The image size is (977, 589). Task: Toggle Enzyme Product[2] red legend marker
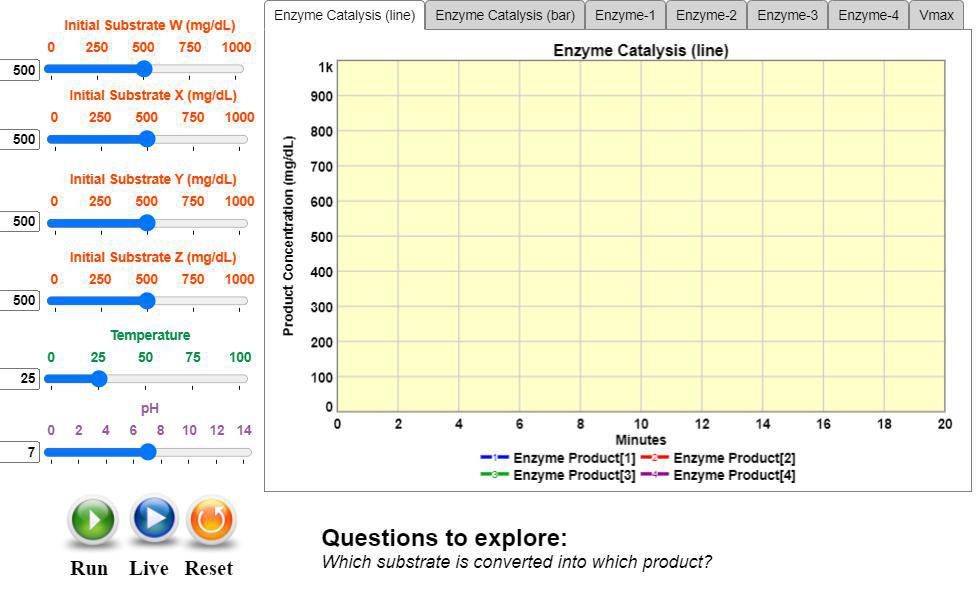point(655,458)
